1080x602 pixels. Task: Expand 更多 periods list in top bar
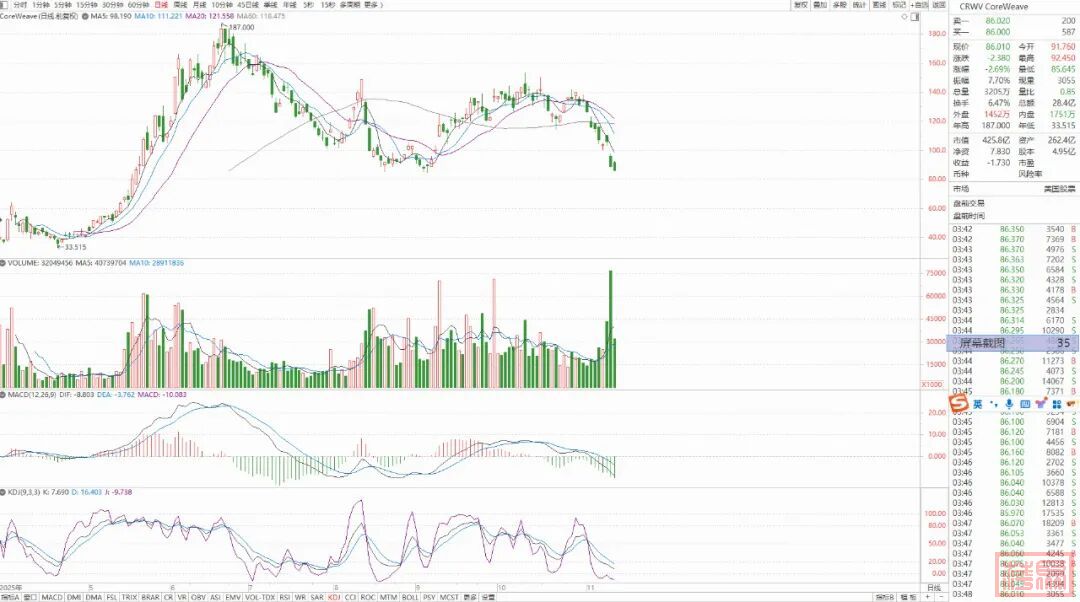(x=372, y=5)
